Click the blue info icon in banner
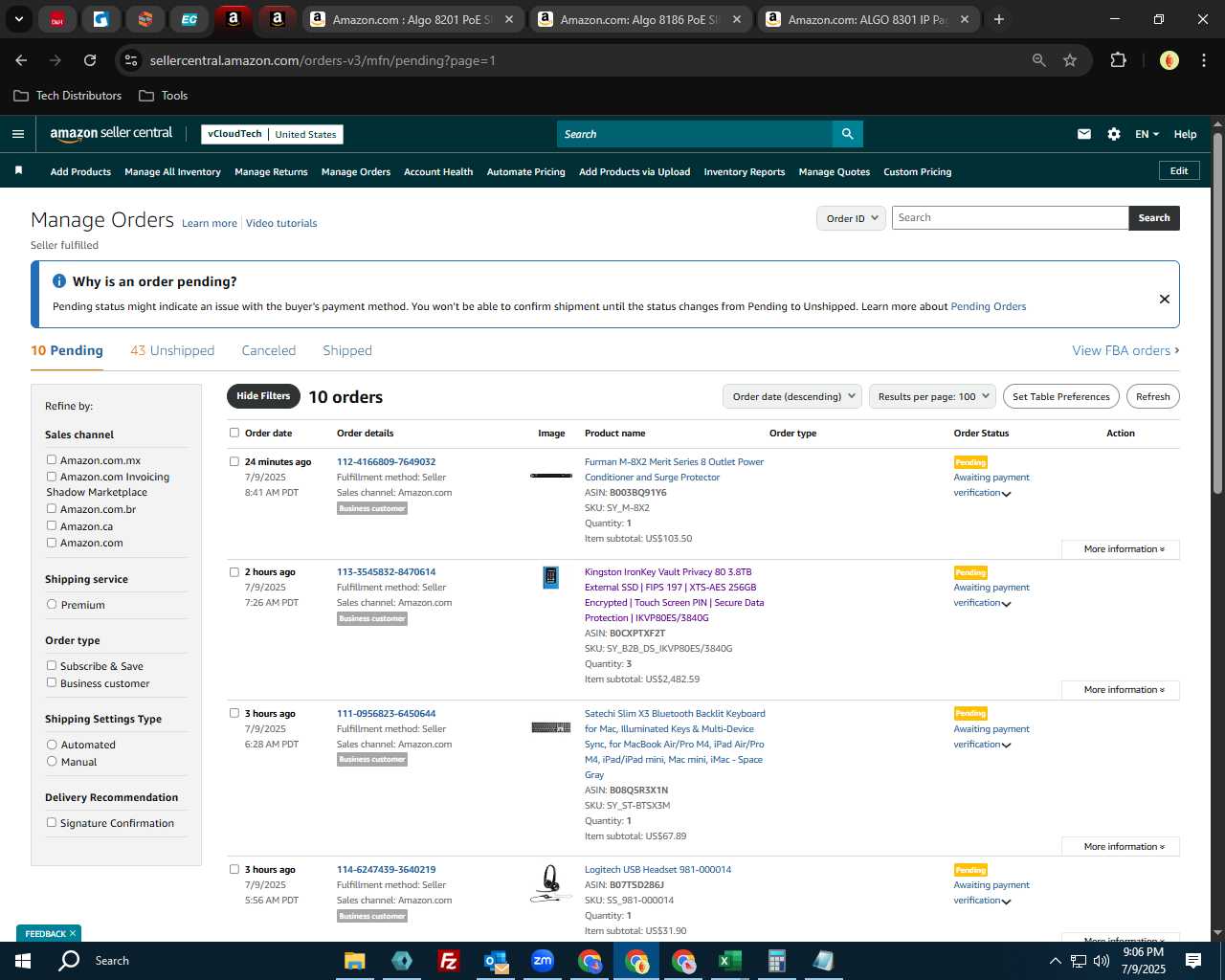This screenshot has width=1225, height=980. (x=59, y=281)
